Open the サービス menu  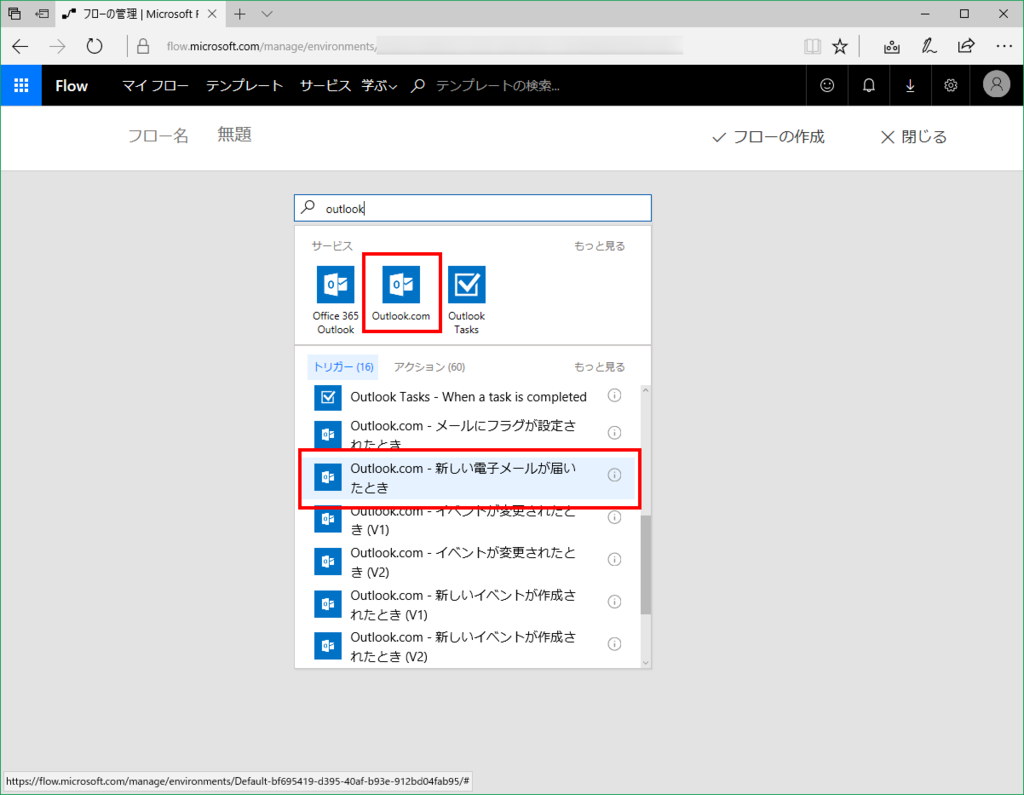coord(325,86)
